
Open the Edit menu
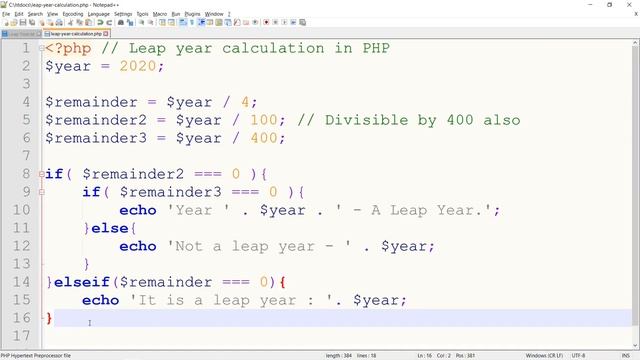(x=19, y=14)
